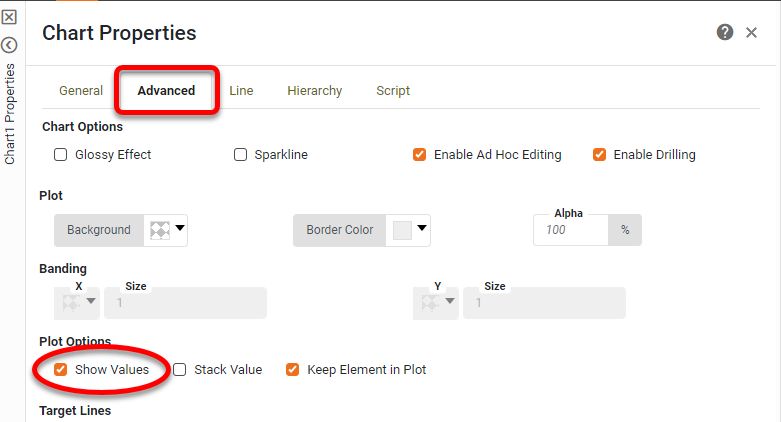Screen dimensions: 781x422
Task: Click the help question mark icon
Action: (725, 33)
